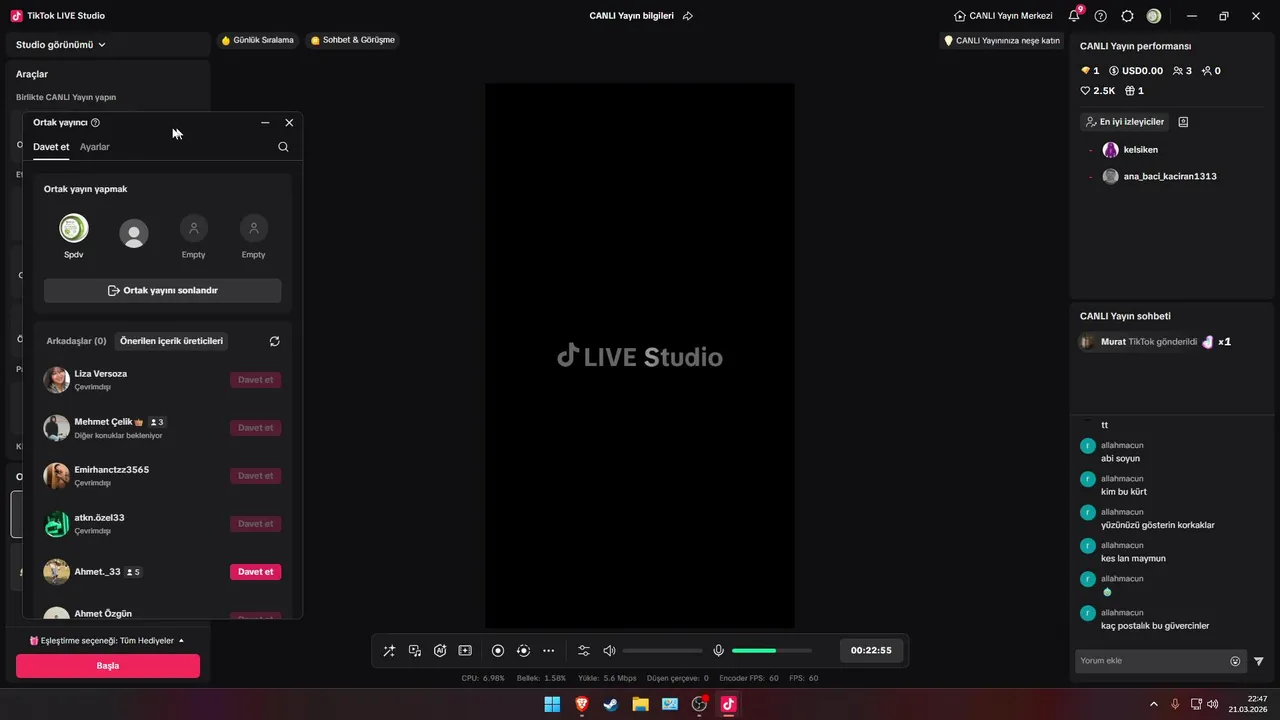This screenshot has width=1280, height=720.
Task: Click Murat TikTok gönderildi gift notice
Action: pos(1155,342)
